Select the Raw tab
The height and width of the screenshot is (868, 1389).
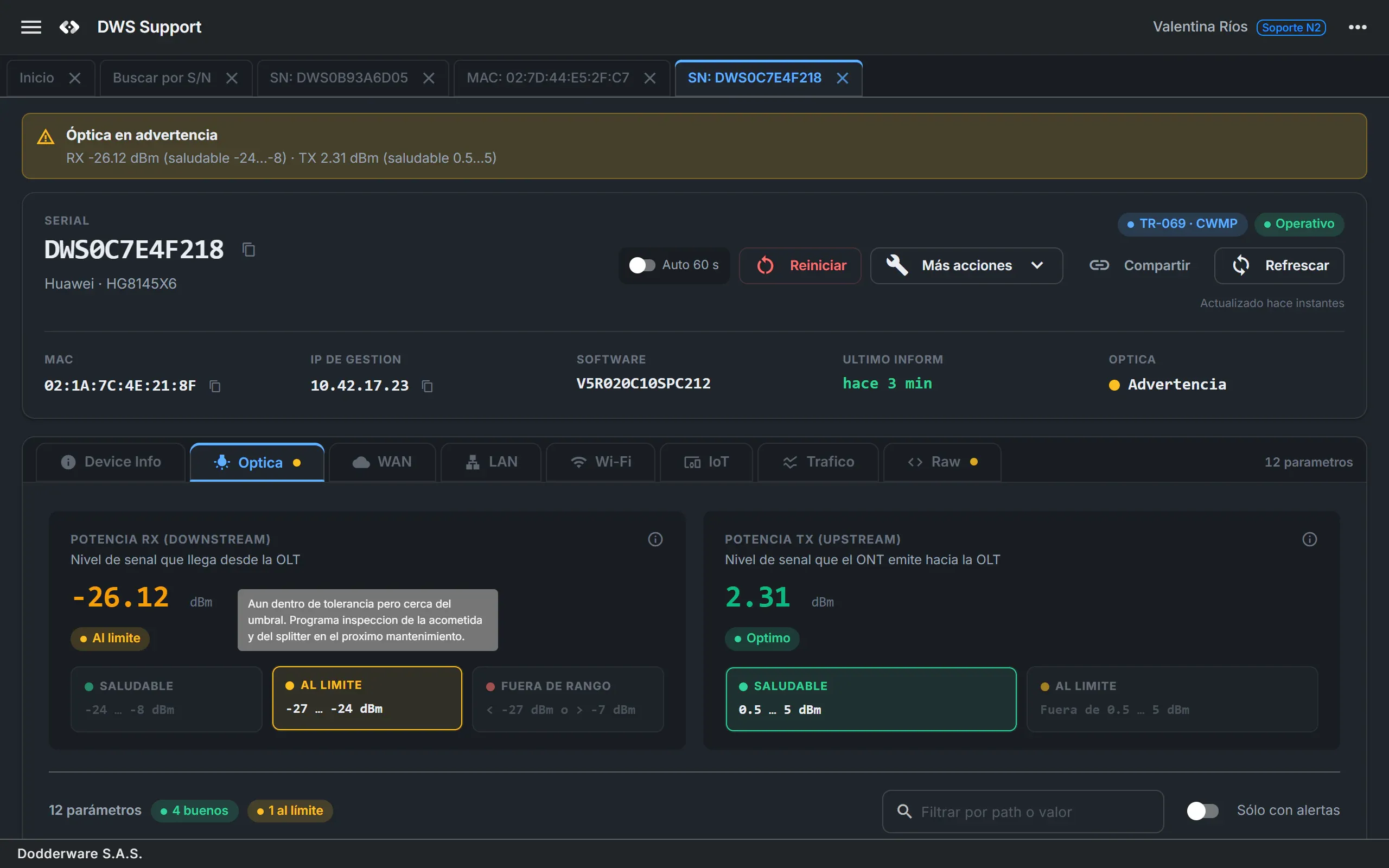(x=942, y=462)
